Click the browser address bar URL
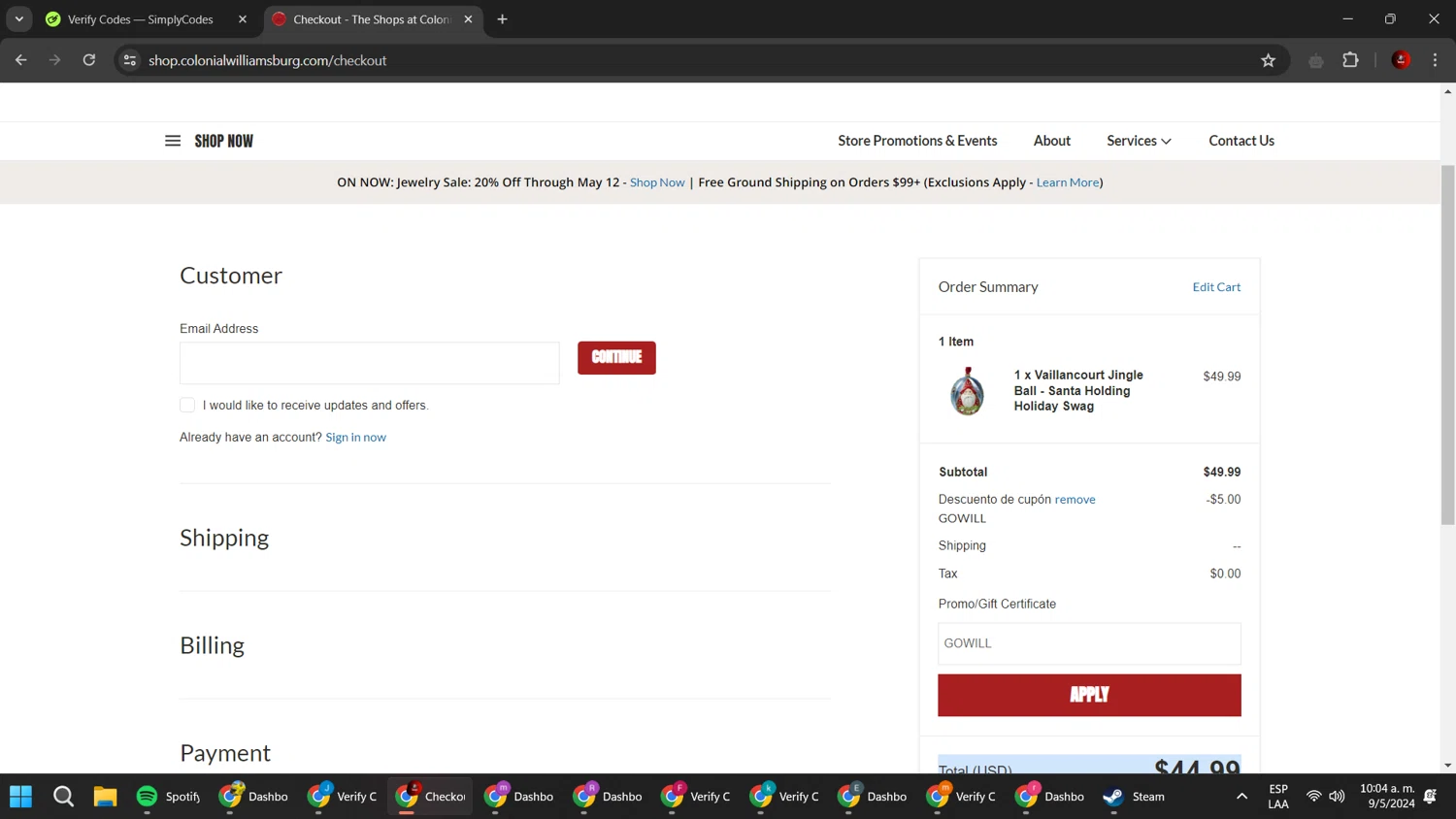The width and height of the screenshot is (1456, 819). click(x=268, y=60)
